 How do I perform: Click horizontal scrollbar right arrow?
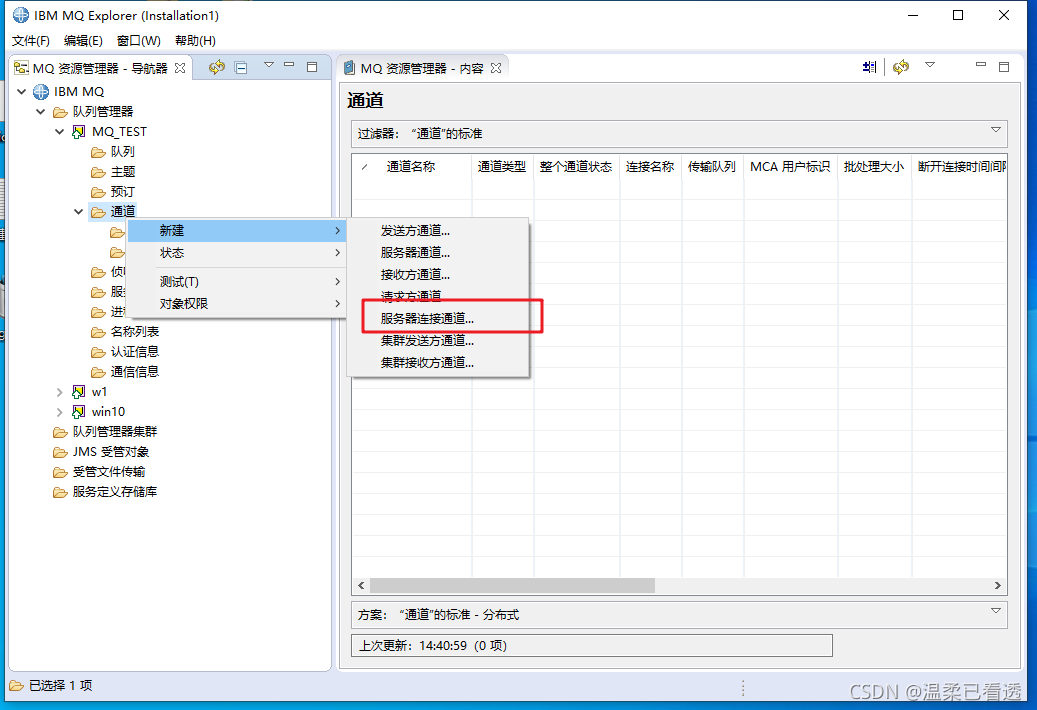(998, 586)
